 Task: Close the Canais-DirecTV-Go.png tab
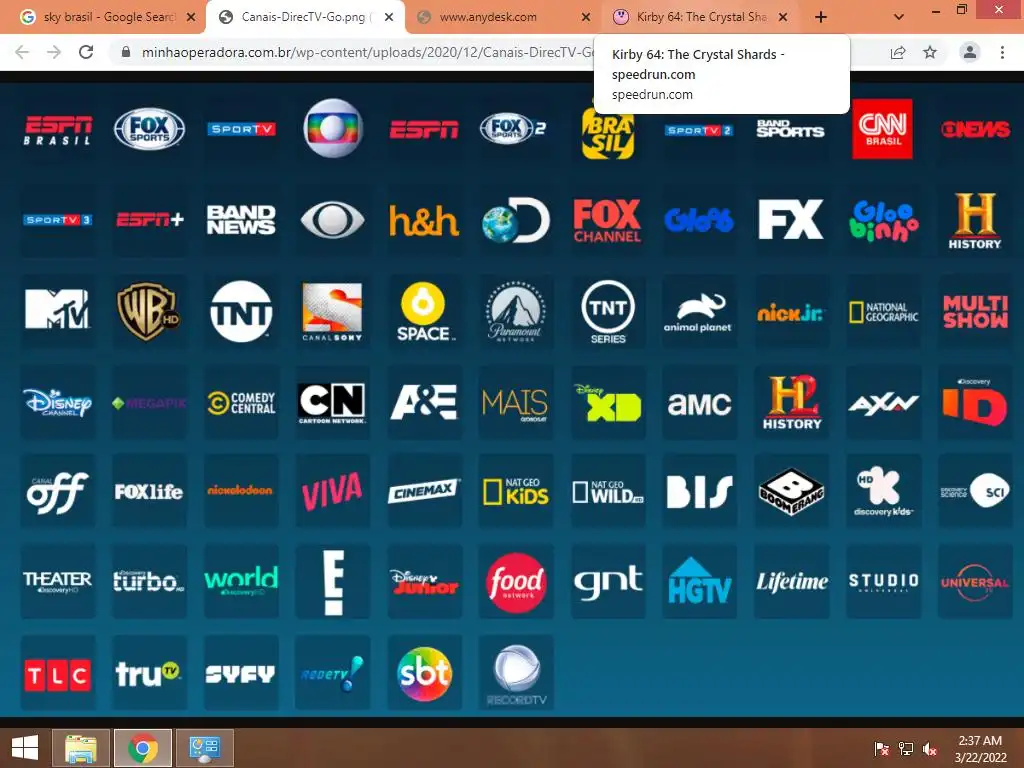[389, 17]
